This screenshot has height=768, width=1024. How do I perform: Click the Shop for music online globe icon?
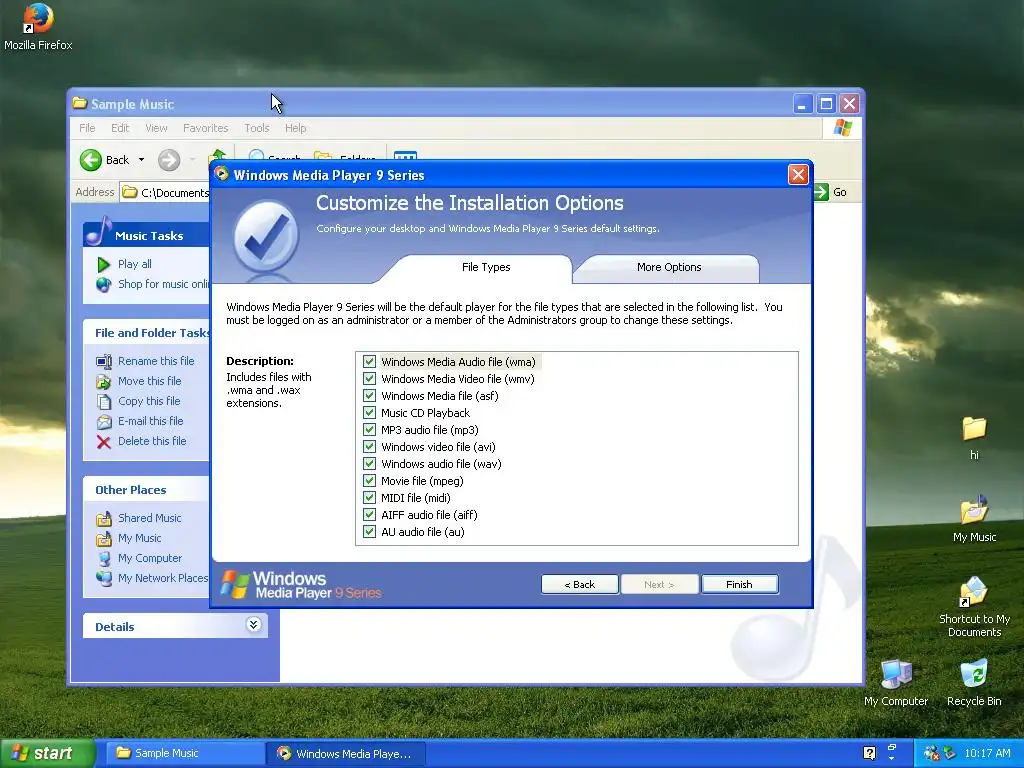(103, 285)
